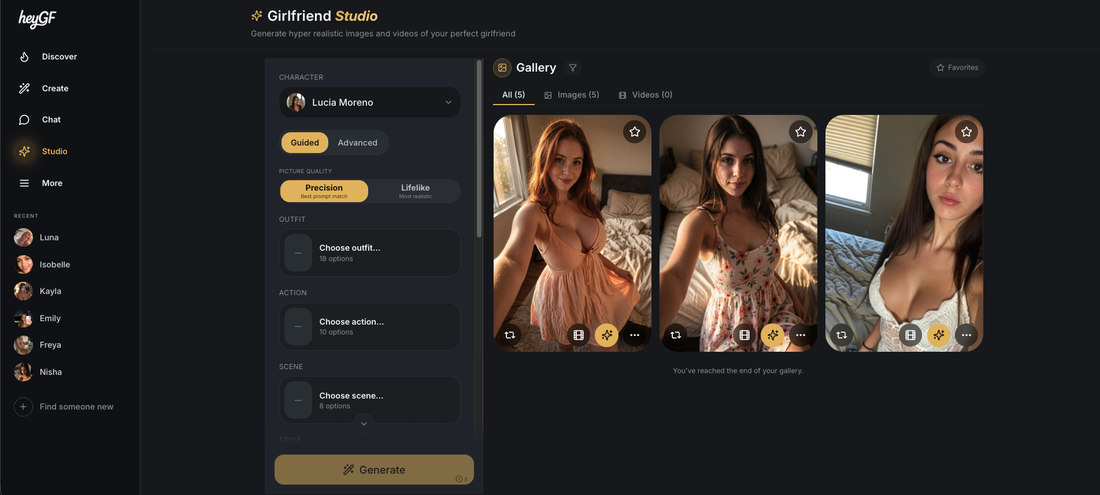Open the Choose scene selector

[370, 400]
